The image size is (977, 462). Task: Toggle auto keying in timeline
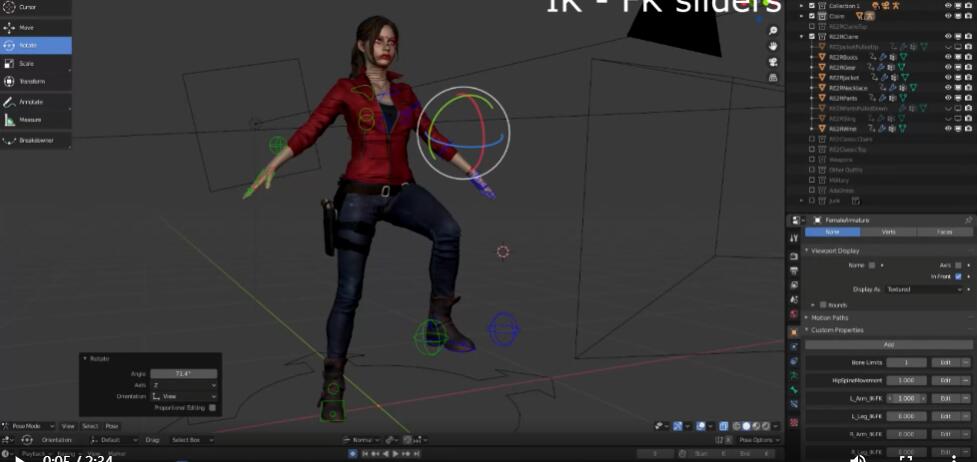[x=353, y=454]
